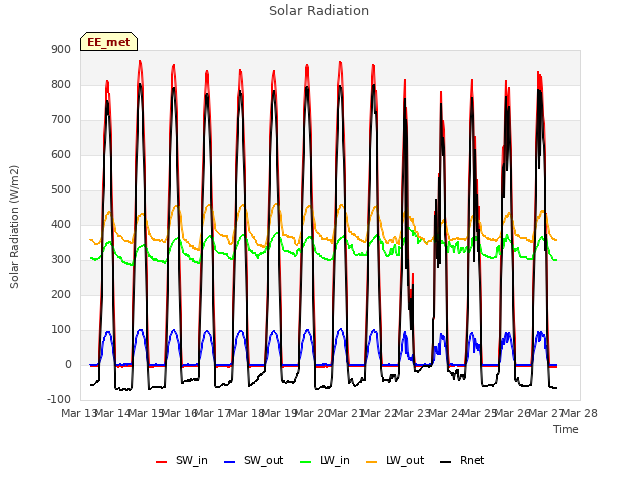This screenshot has width=640, height=480.
Task: Click the SW_out legend entry
Action: tap(253, 460)
